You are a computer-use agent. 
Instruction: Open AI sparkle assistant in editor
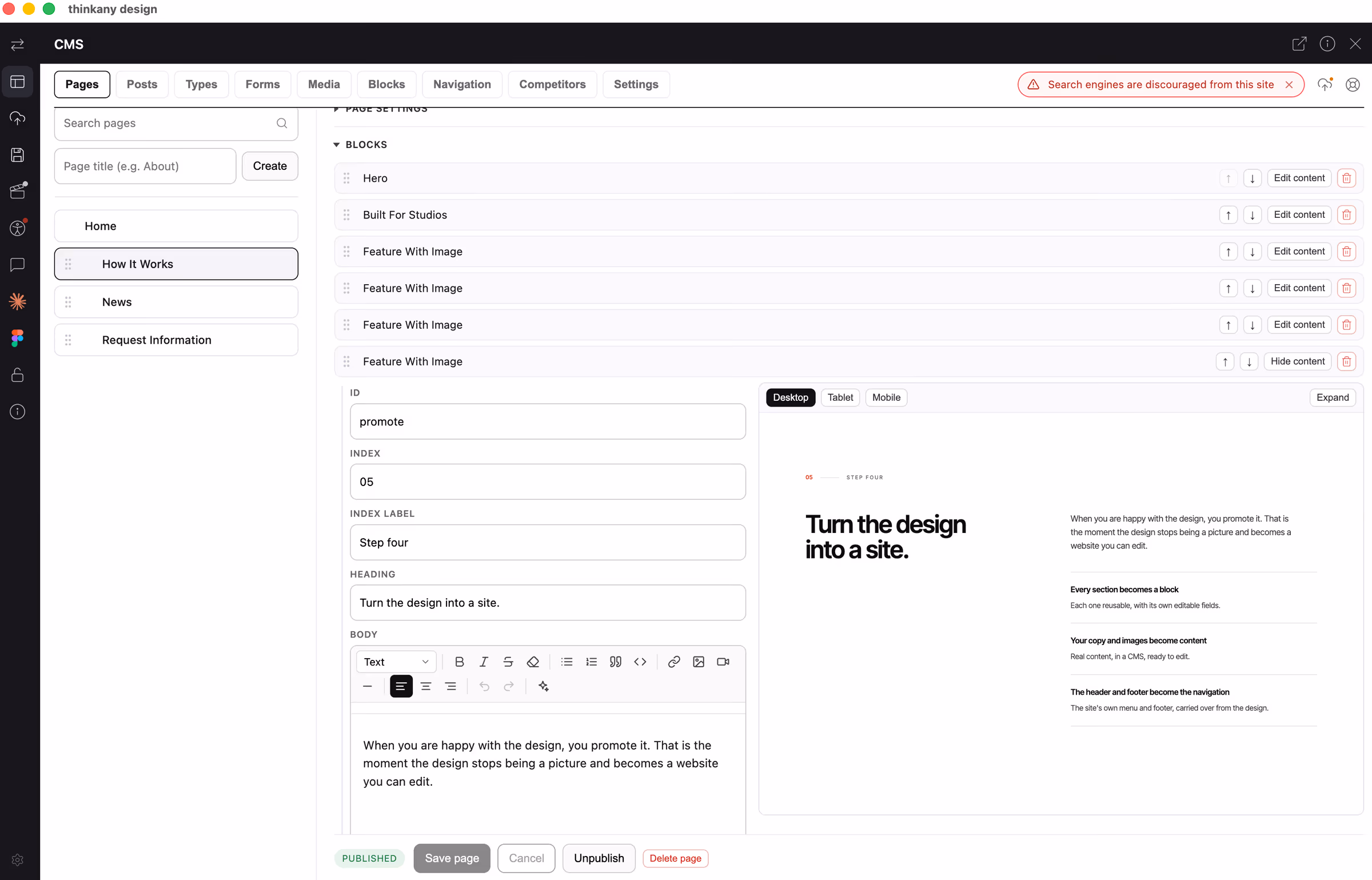544,686
